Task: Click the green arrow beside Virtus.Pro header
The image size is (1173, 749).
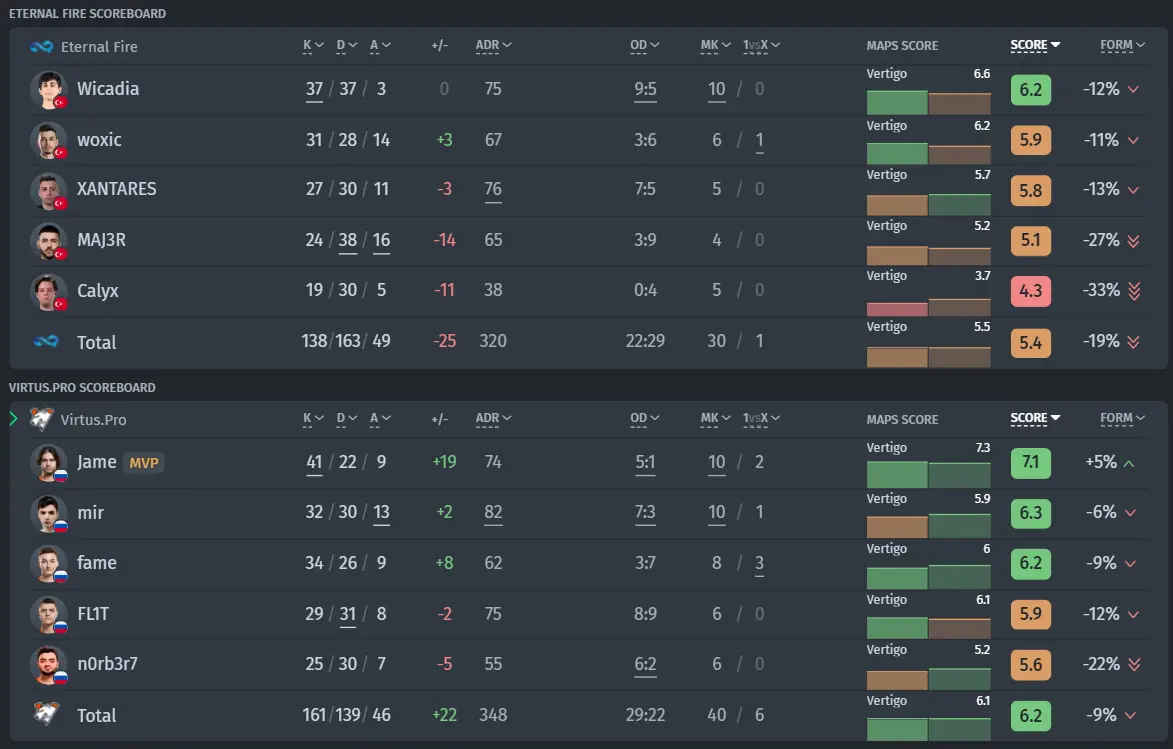Action: point(13,418)
